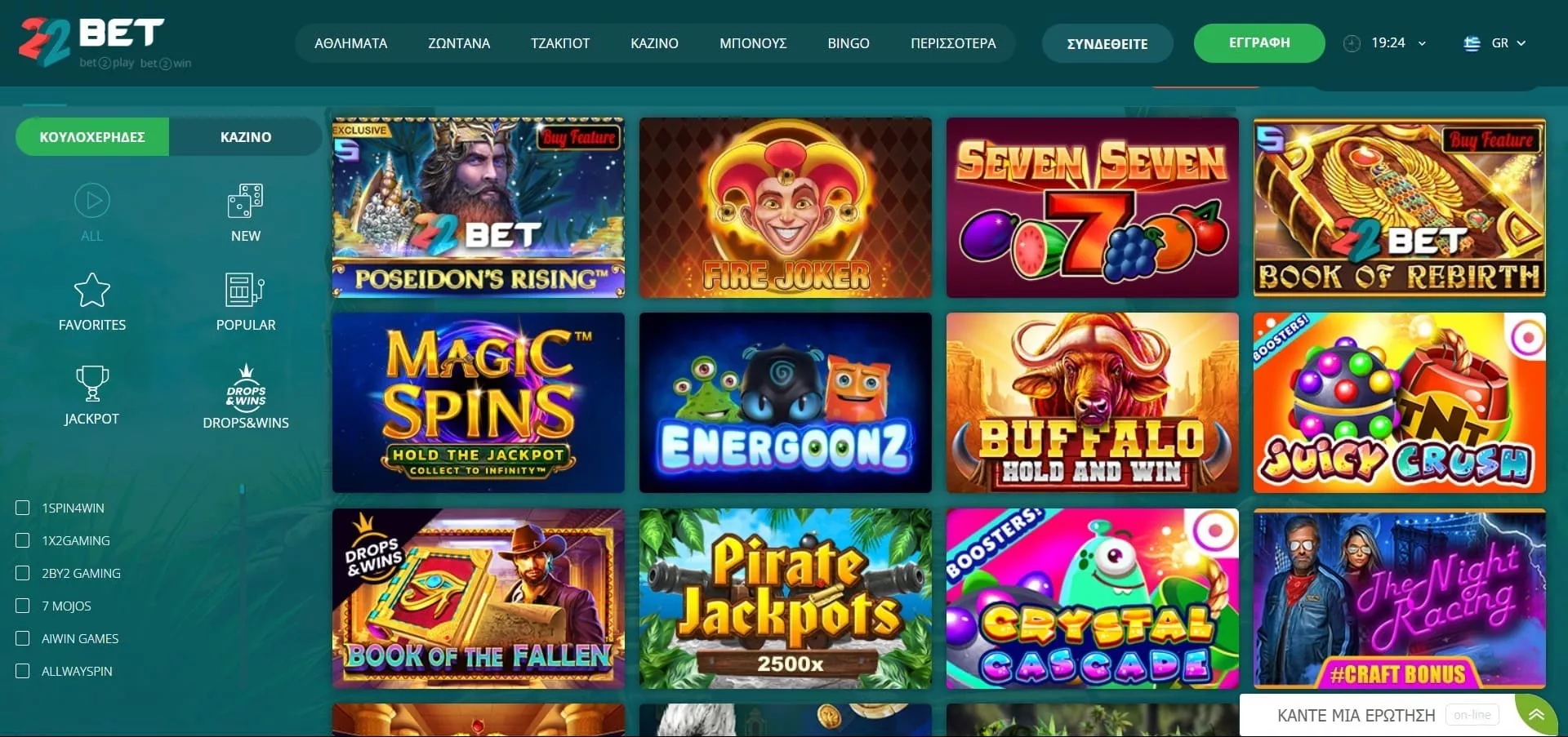Select the JACKPOT trophy icon

pos(92,383)
